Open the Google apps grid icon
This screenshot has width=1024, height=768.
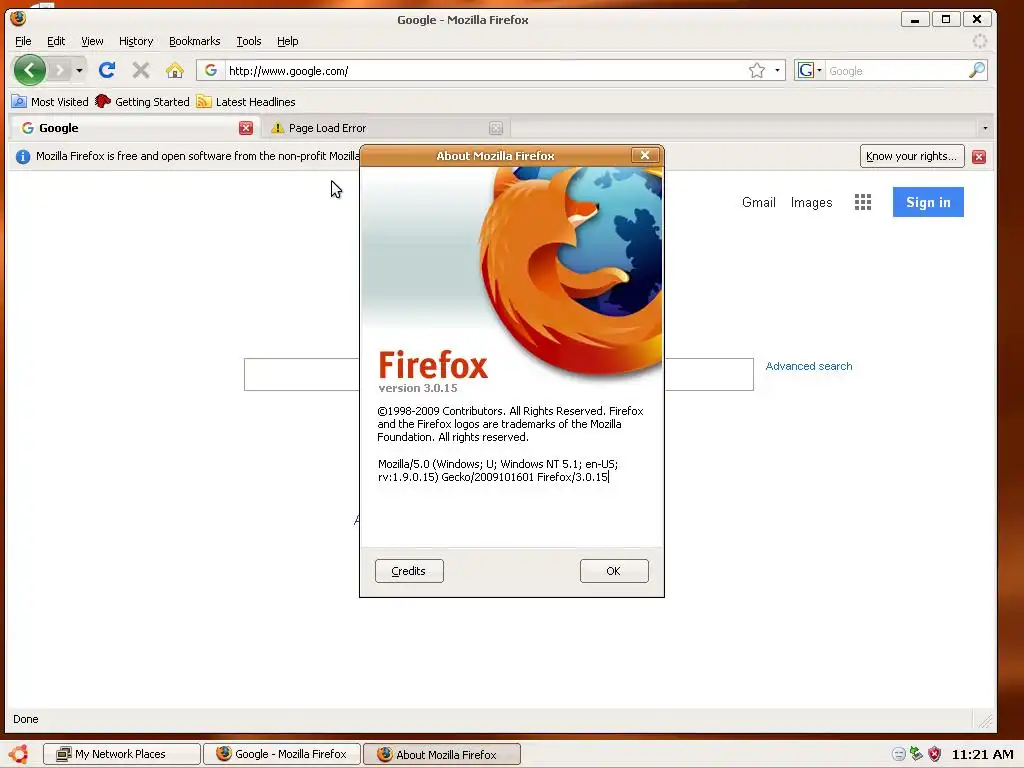pyautogui.click(x=863, y=202)
